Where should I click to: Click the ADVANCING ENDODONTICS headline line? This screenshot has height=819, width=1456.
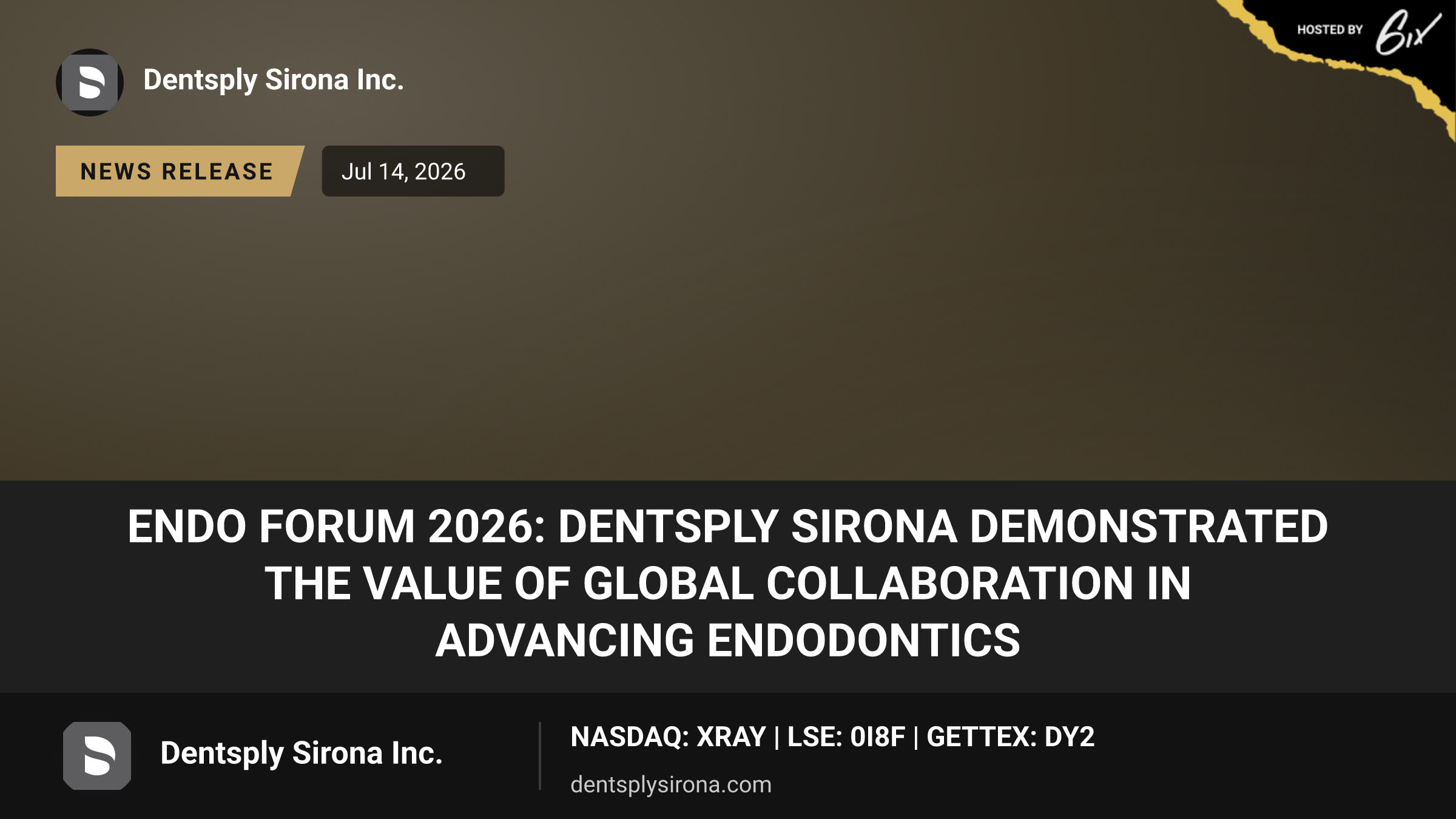click(x=728, y=640)
